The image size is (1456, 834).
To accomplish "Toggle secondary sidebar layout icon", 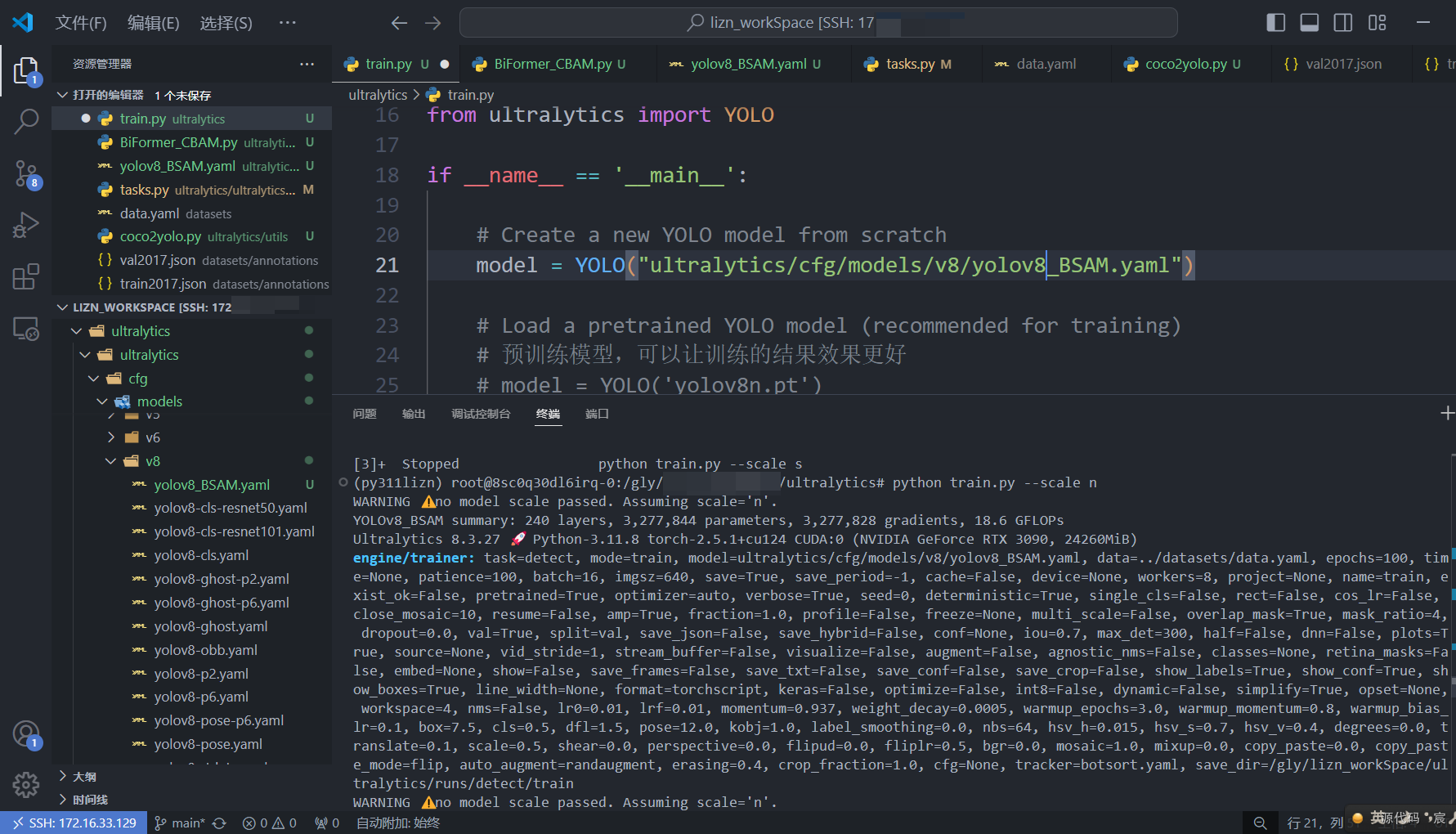I will click(x=1342, y=23).
